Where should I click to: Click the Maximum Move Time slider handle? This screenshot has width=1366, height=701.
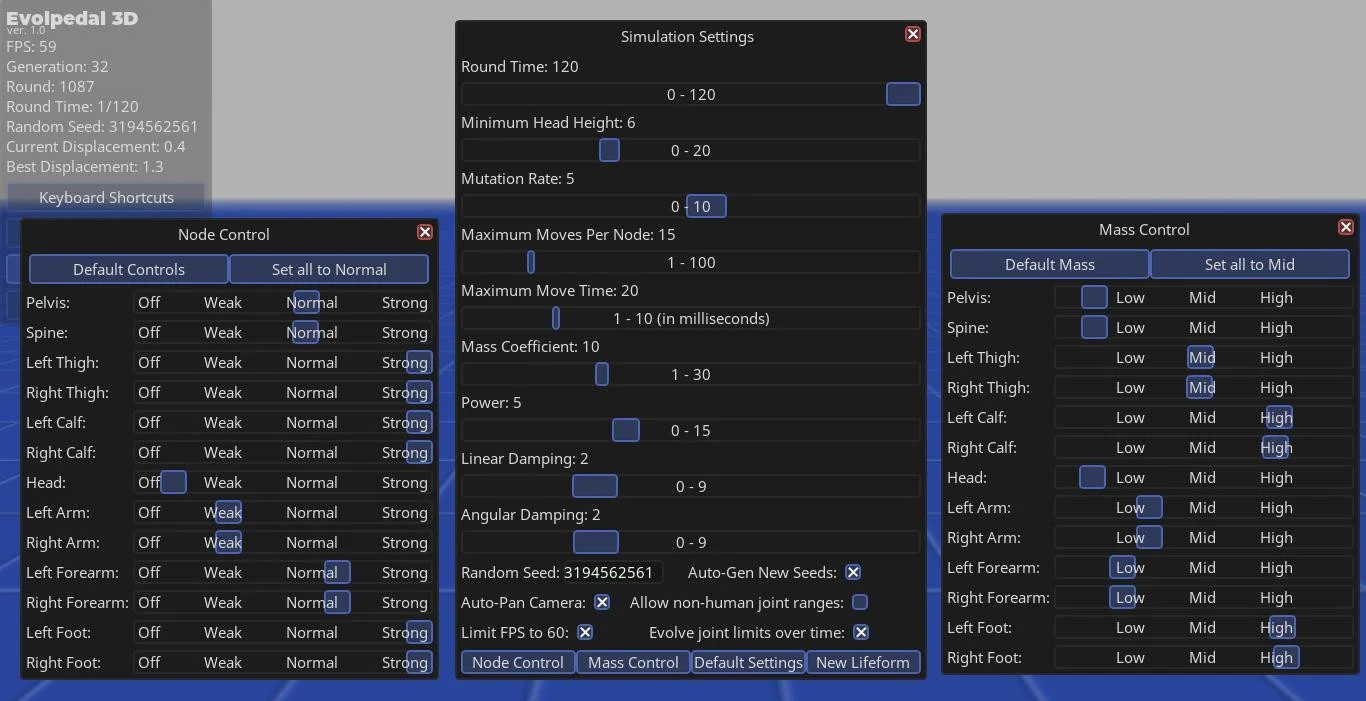[x=555, y=318]
